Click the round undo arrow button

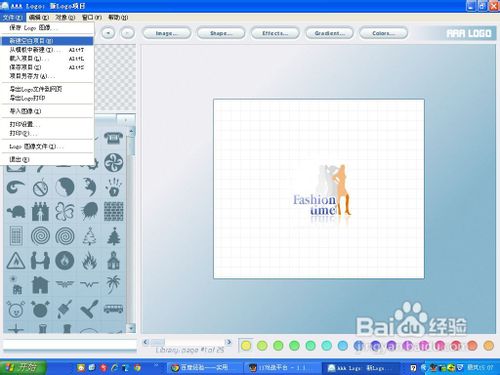coord(108,33)
